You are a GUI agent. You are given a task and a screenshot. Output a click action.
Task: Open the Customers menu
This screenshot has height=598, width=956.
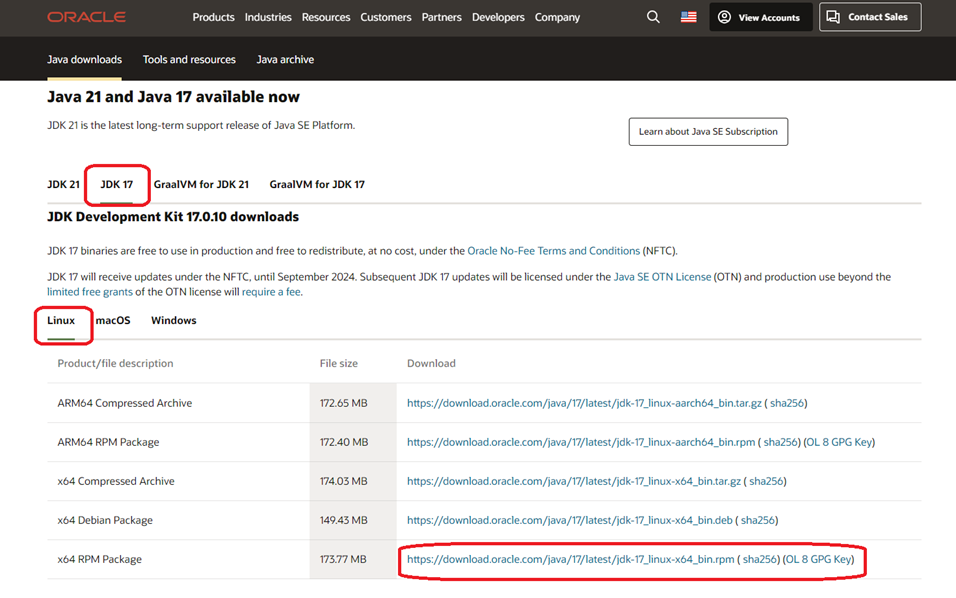pos(386,17)
